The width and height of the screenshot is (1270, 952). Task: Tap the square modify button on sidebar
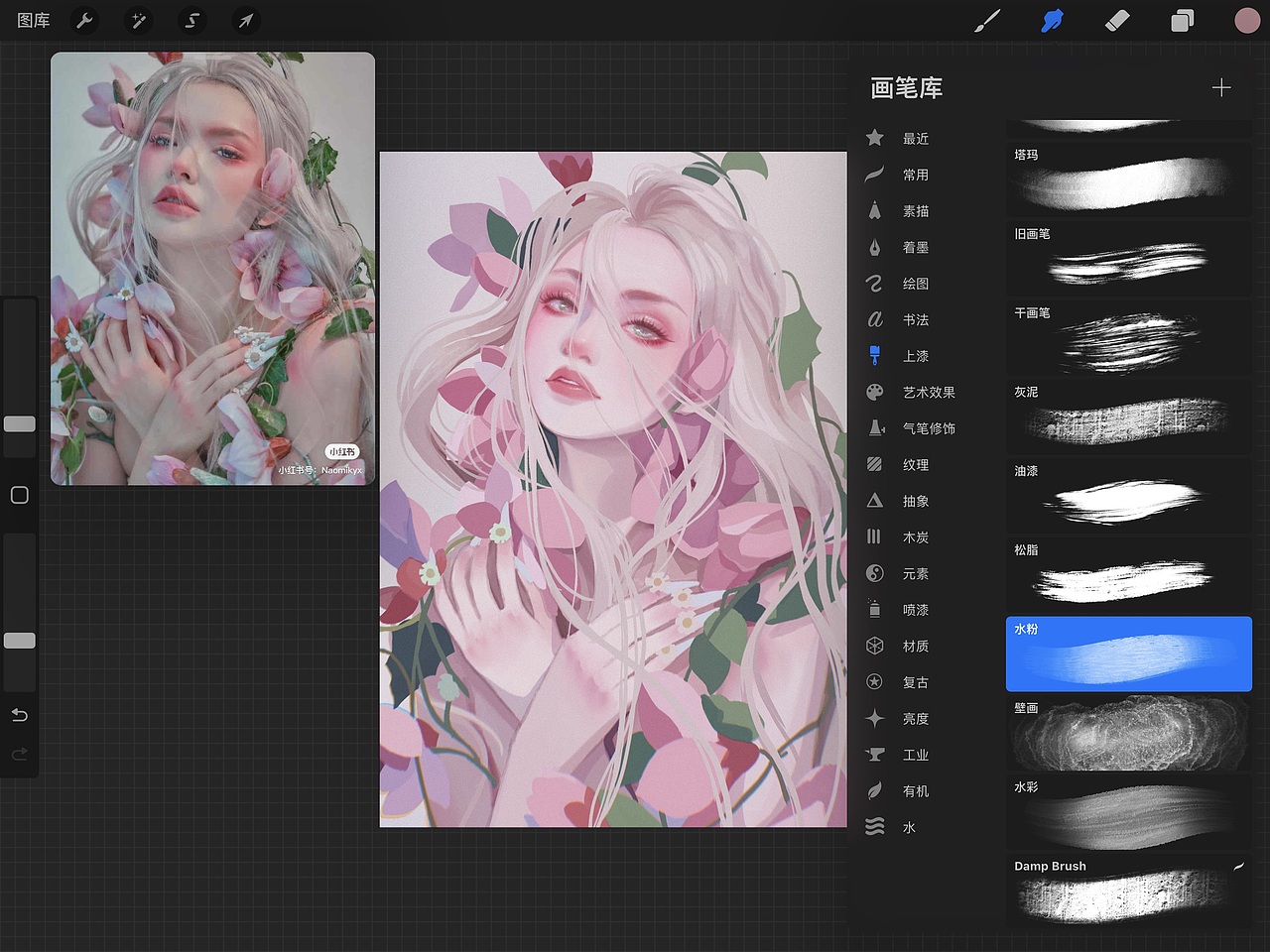tap(20, 495)
